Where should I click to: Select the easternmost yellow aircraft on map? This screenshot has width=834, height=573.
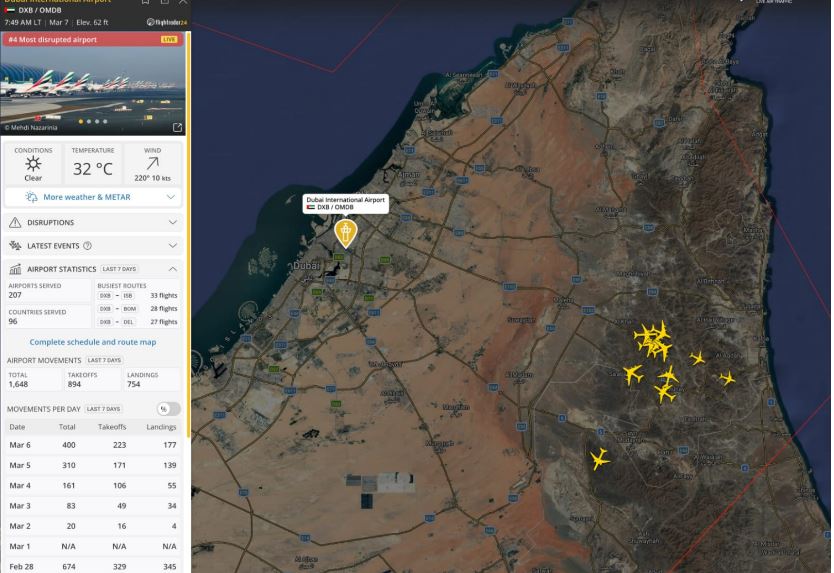727,378
